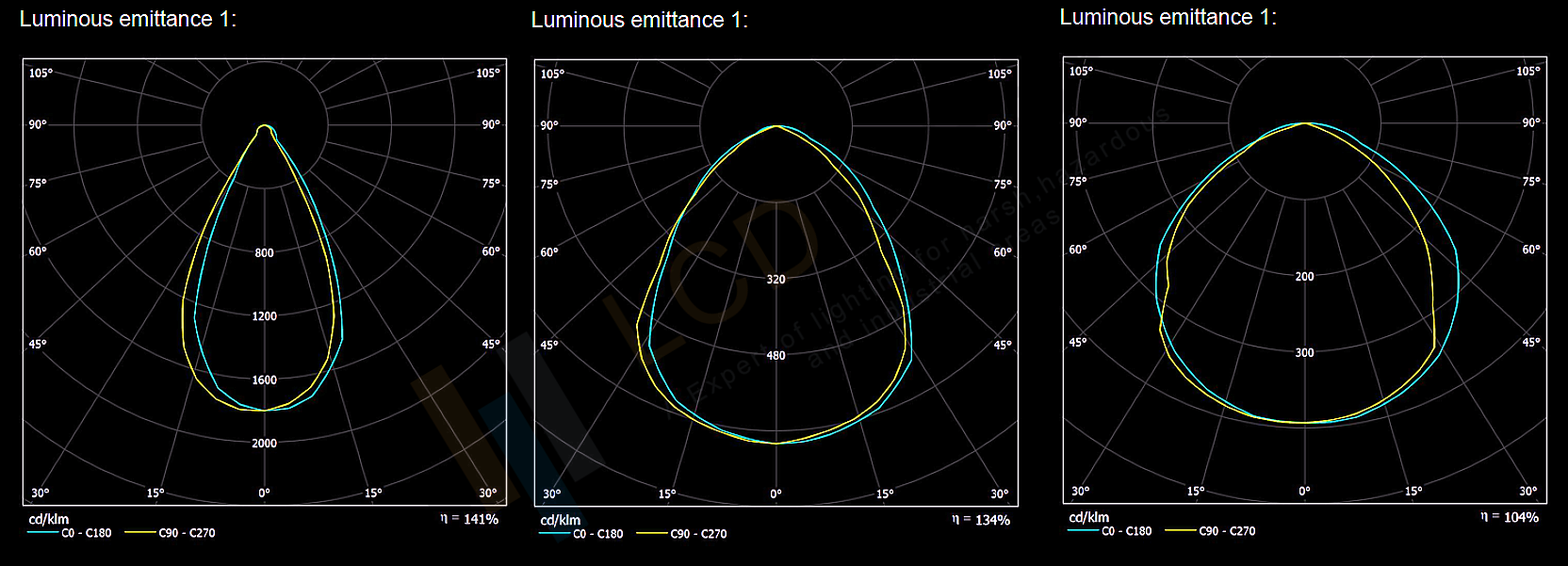Click the 320 intensity ring label
This screenshot has height=566, width=1568.
click(776, 280)
